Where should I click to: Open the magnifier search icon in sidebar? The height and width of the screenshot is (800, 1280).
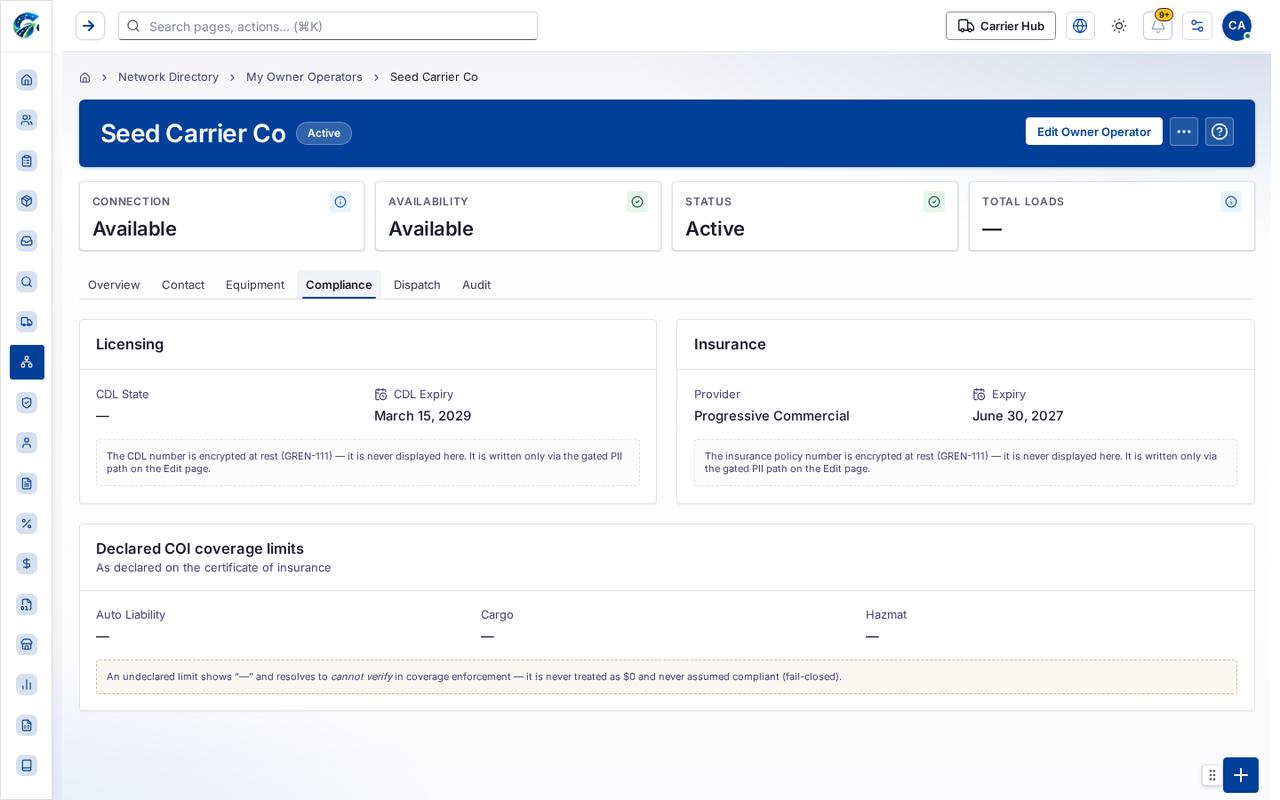pos(27,282)
